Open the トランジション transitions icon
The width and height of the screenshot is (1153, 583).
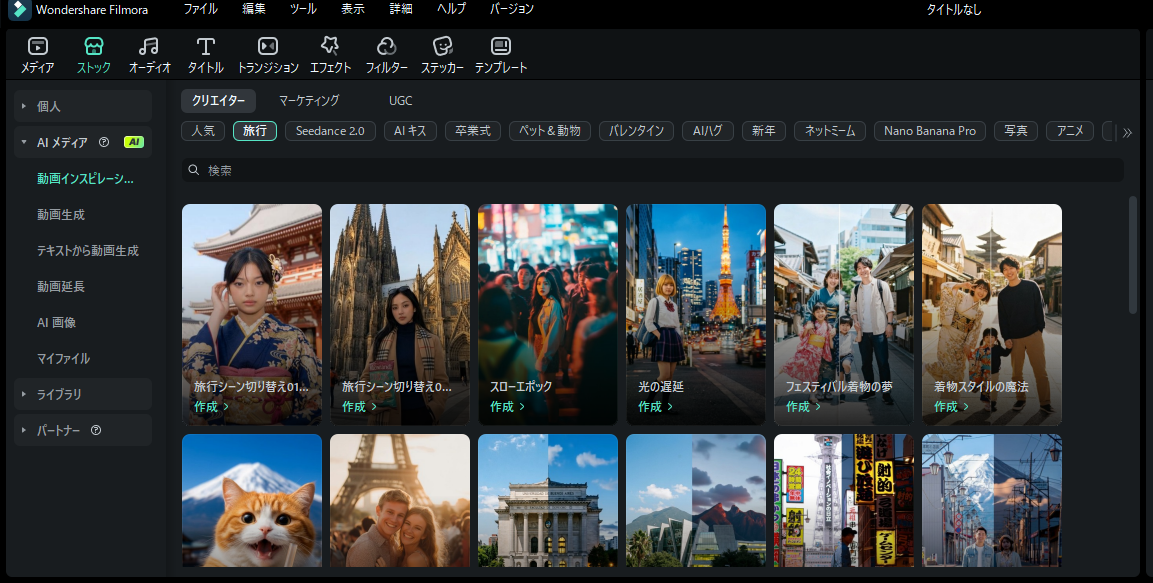(x=267, y=55)
